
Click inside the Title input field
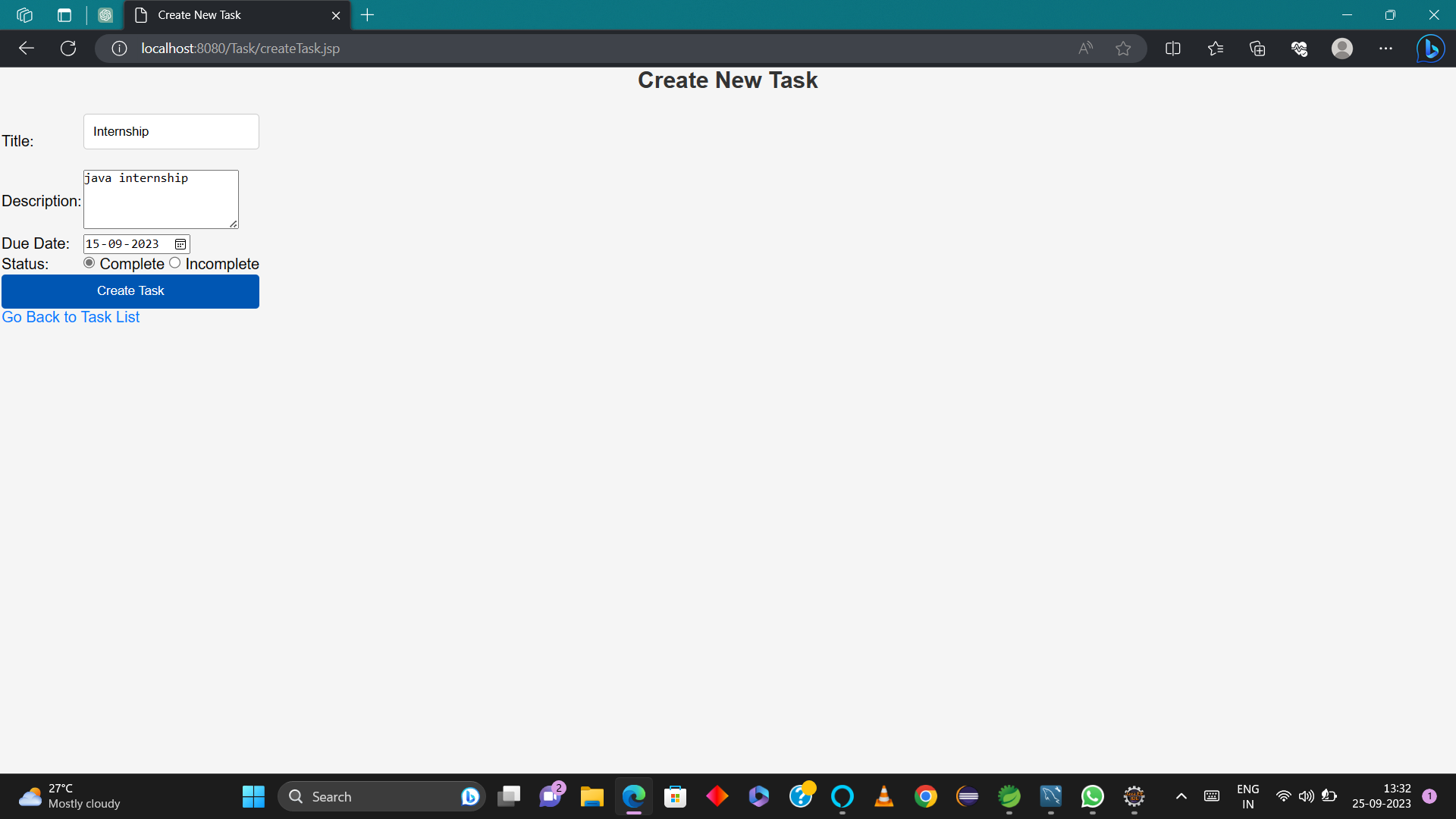[171, 131]
